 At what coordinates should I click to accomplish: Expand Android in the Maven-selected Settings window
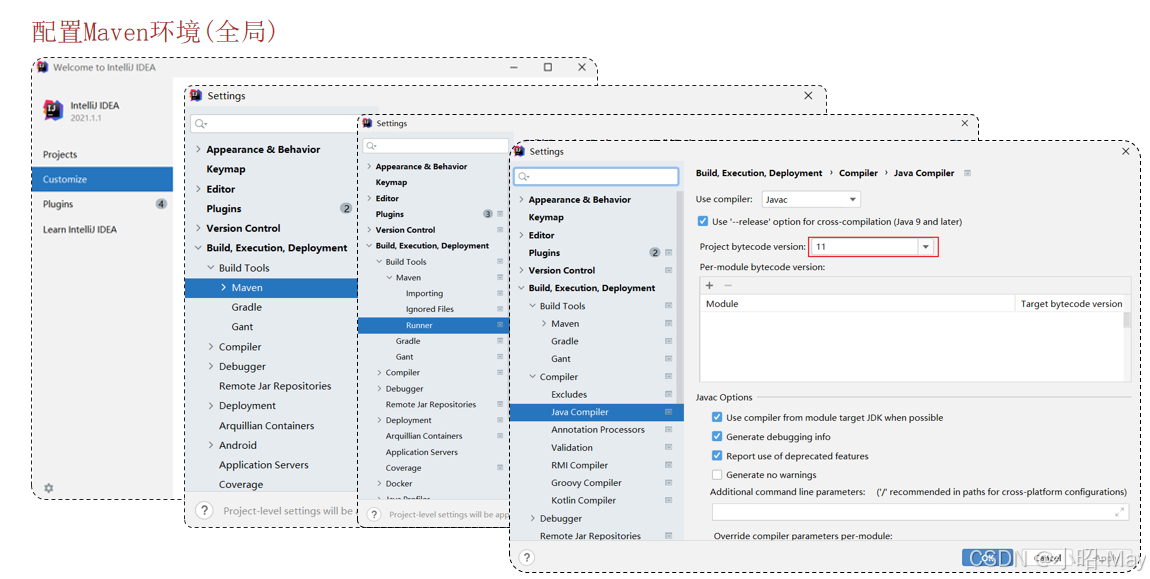click(x=210, y=445)
